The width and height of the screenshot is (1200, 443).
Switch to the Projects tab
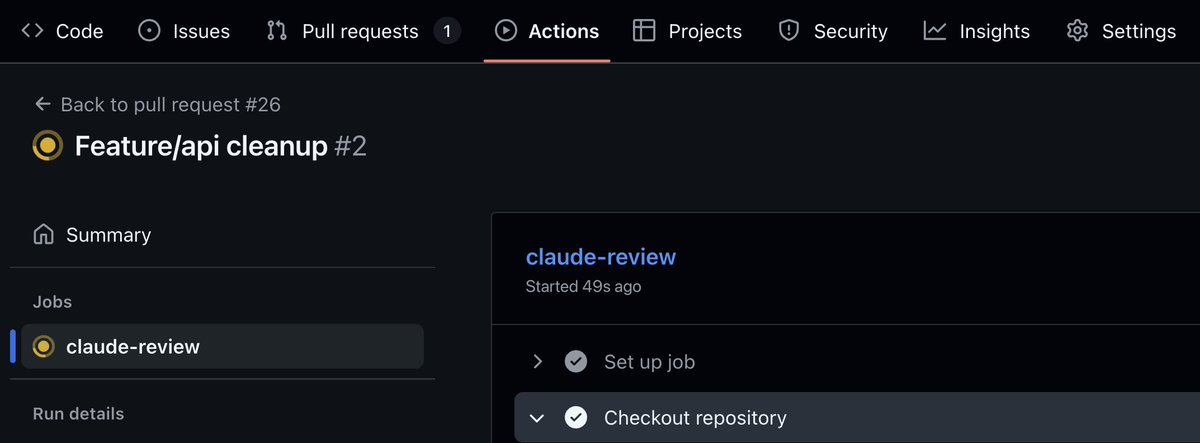coord(688,31)
